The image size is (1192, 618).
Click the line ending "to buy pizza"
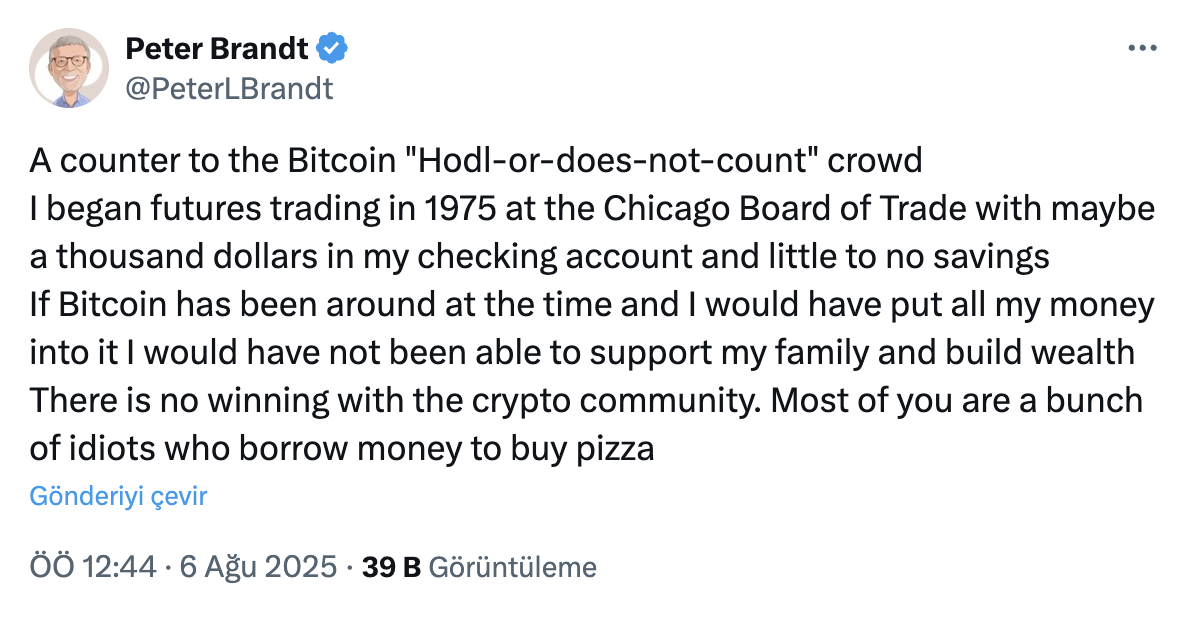(x=341, y=448)
